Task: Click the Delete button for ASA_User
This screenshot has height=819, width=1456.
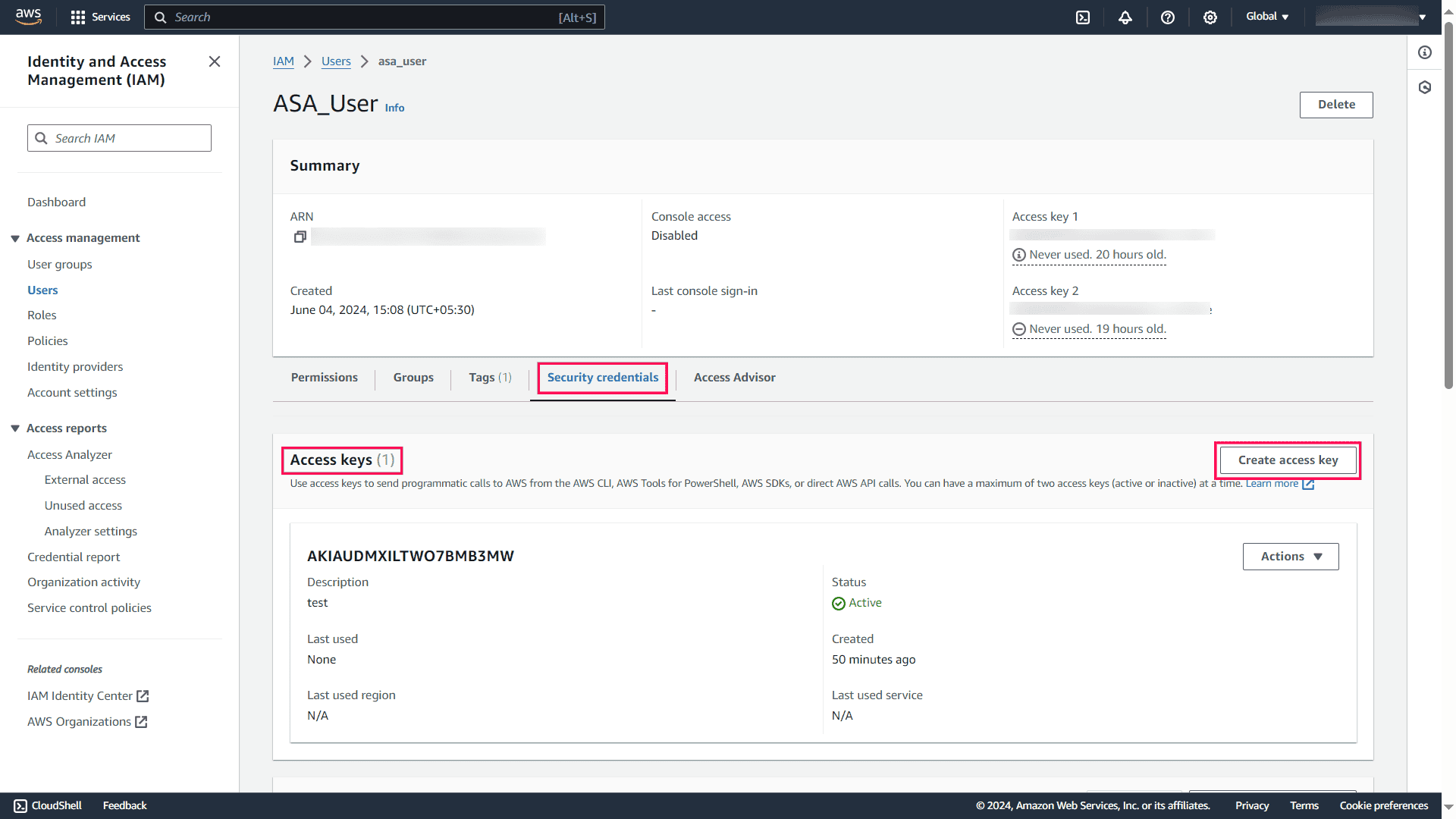Action: [1336, 104]
